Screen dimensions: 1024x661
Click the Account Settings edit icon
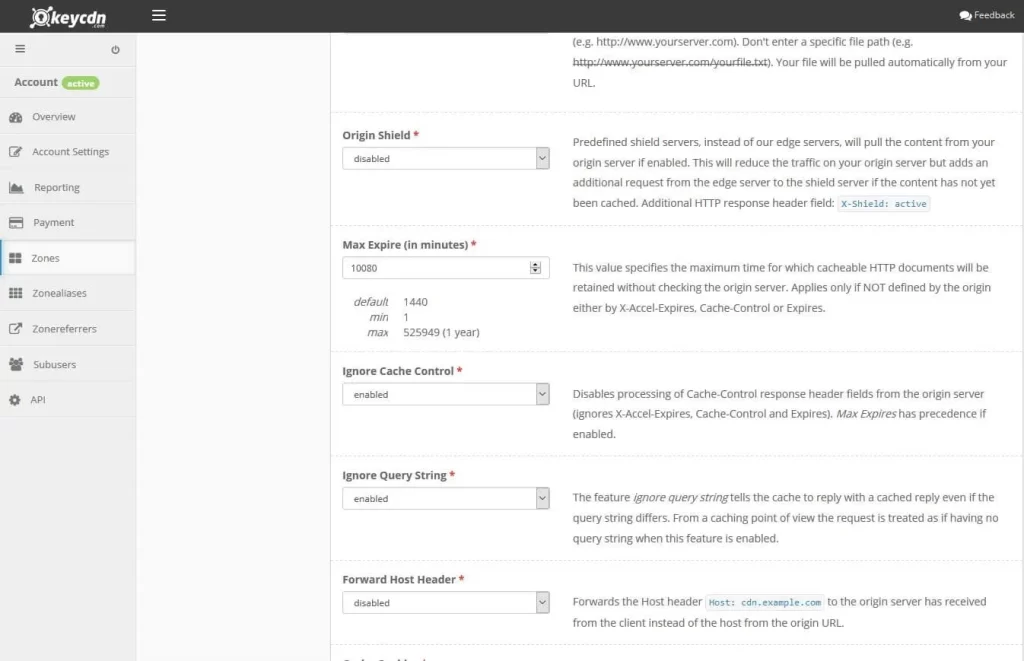pos(16,152)
